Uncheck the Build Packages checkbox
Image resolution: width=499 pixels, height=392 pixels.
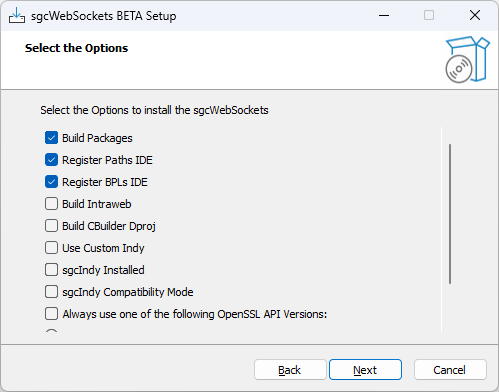51,138
